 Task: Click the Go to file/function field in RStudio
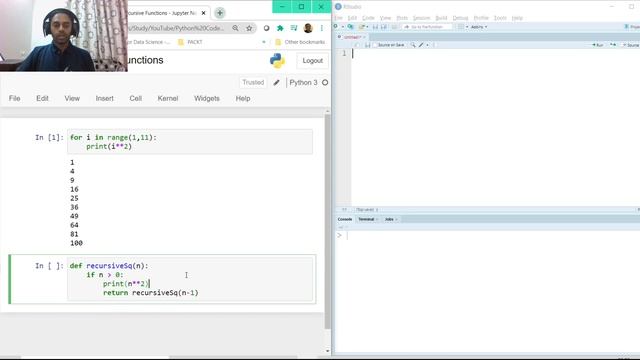(x=427, y=27)
